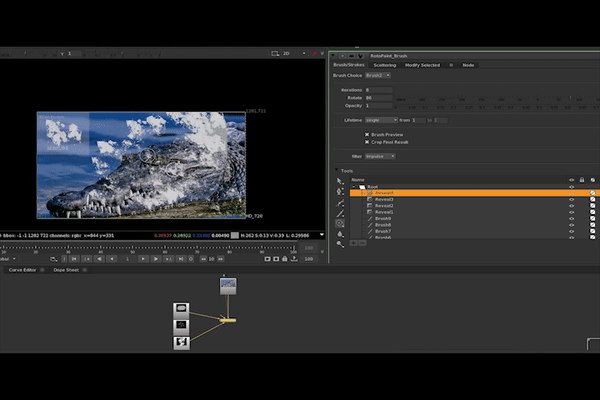The height and width of the screenshot is (400, 600).
Task: Toggle Brush Preview checkbox
Action: click(x=367, y=134)
